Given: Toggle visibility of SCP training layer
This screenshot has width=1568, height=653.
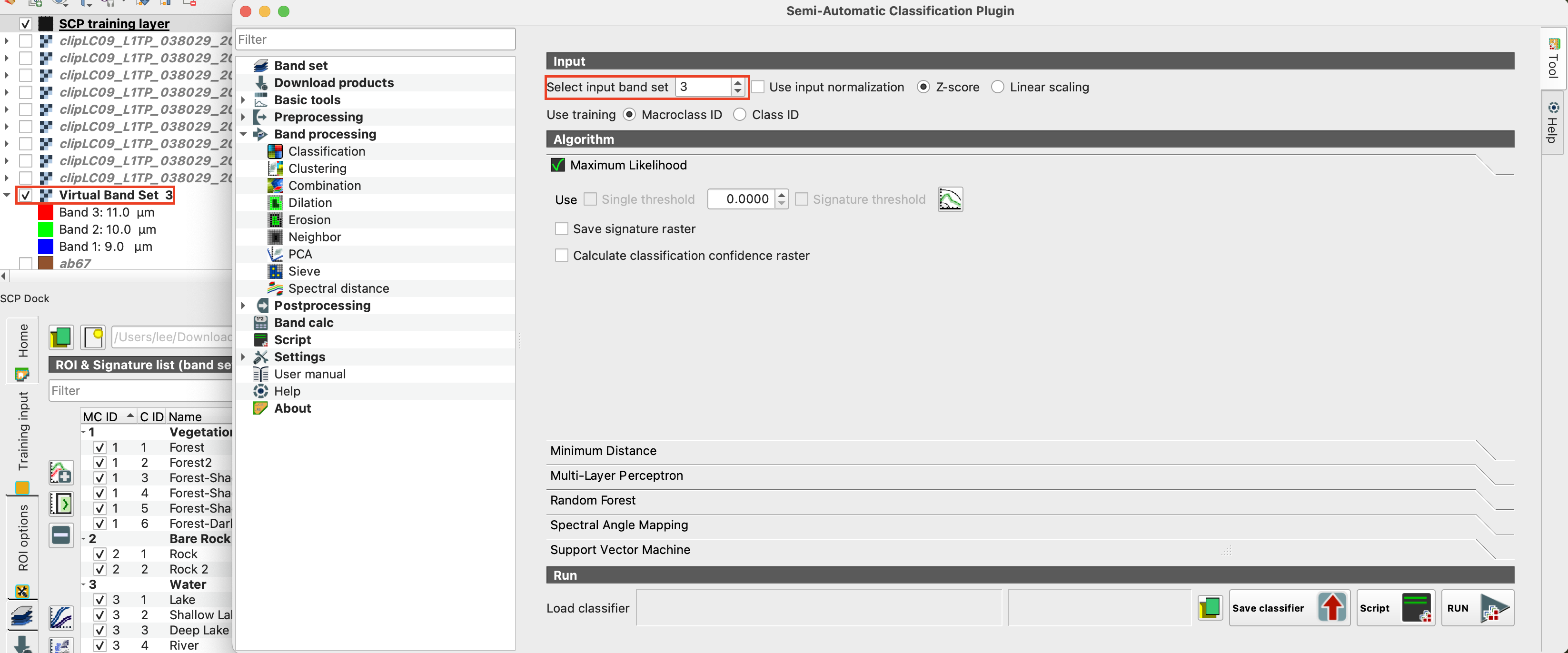Looking at the screenshot, I should pyautogui.click(x=26, y=24).
